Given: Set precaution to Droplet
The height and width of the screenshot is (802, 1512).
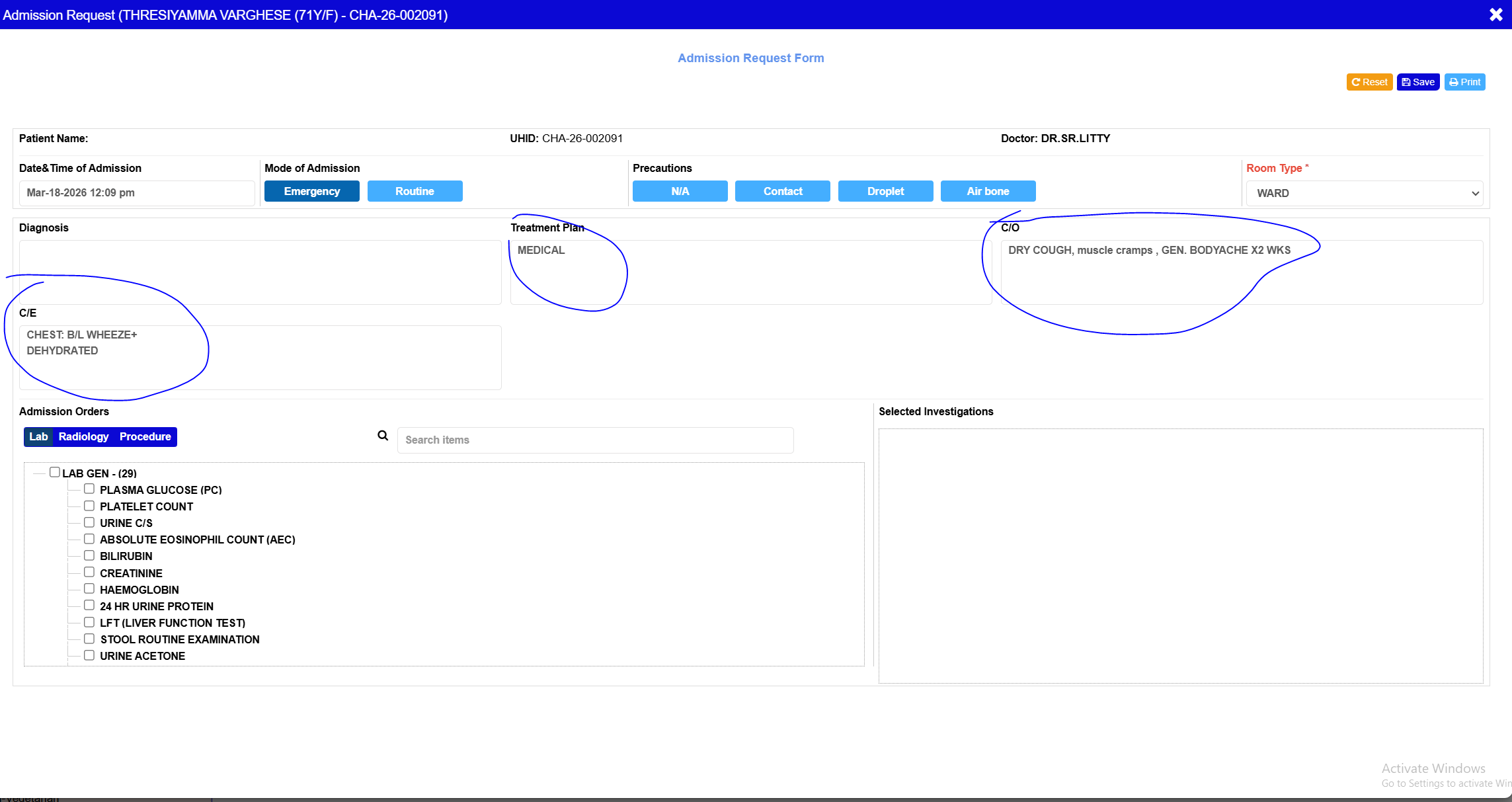Looking at the screenshot, I should pos(885,191).
